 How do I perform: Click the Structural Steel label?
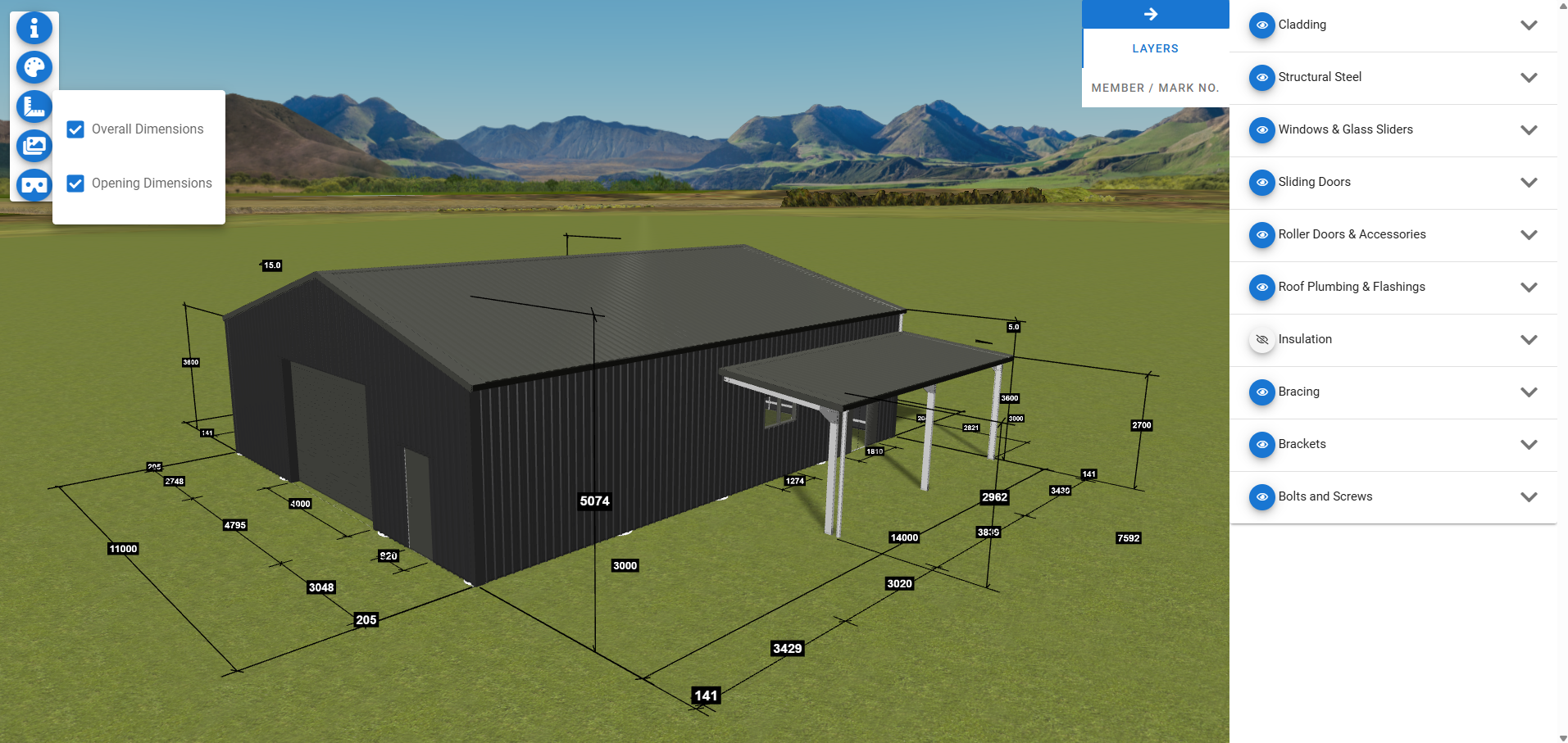(1320, 77)
